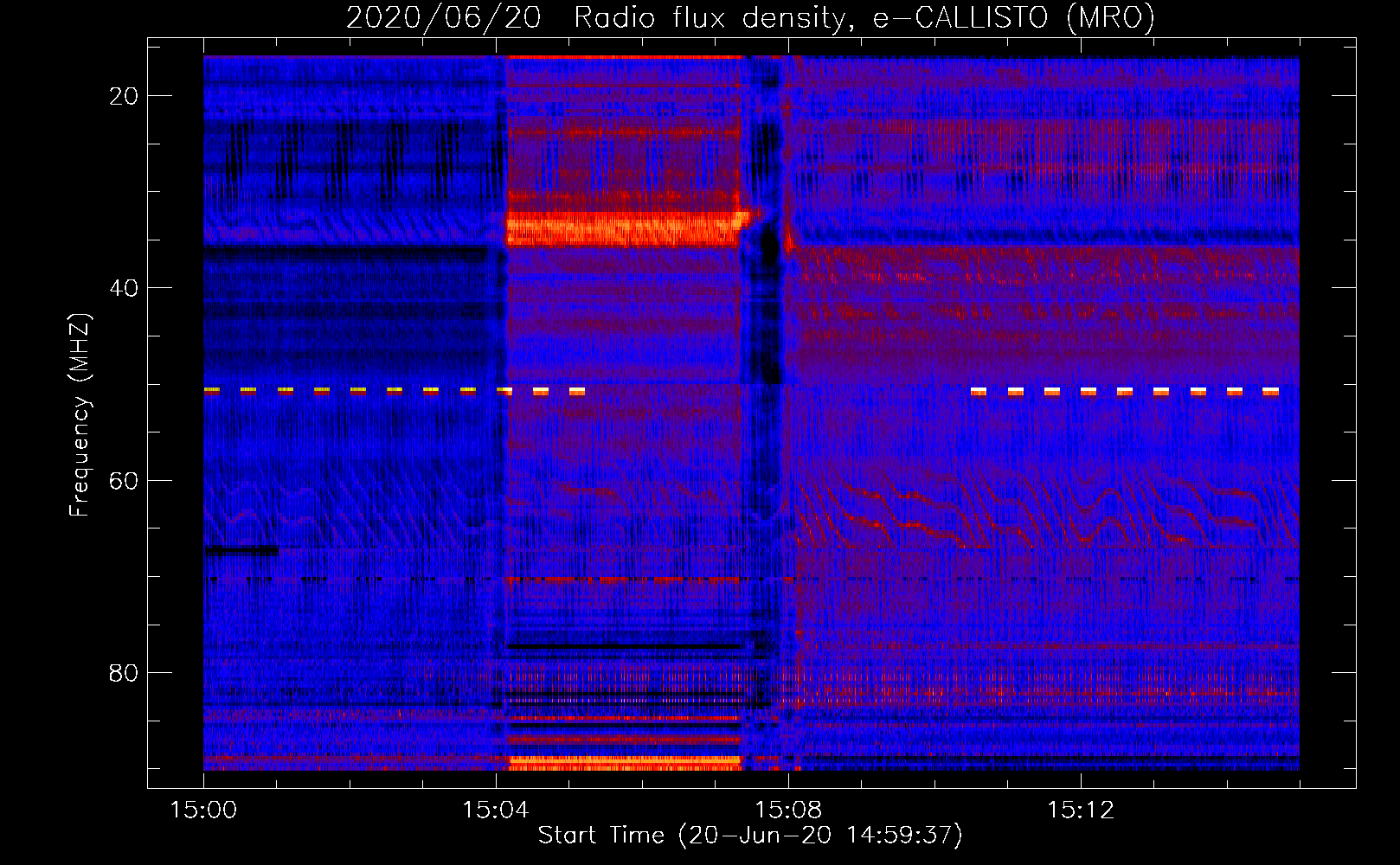This screenshot has height=865, width=1400.
Task: Click the 15:12 time tick label
Action: (x=1081, y=811)
